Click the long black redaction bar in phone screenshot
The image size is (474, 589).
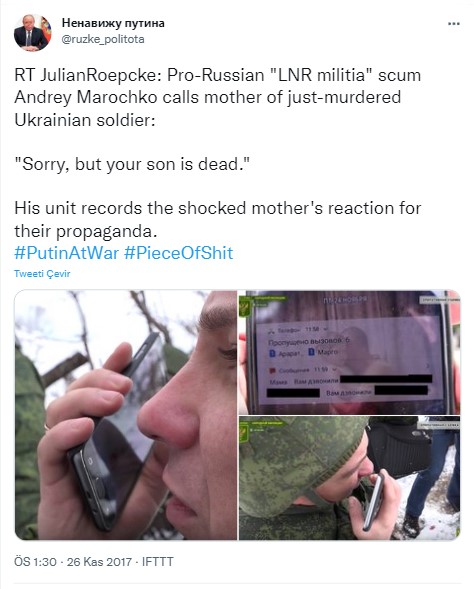click(x=385, y=379)
